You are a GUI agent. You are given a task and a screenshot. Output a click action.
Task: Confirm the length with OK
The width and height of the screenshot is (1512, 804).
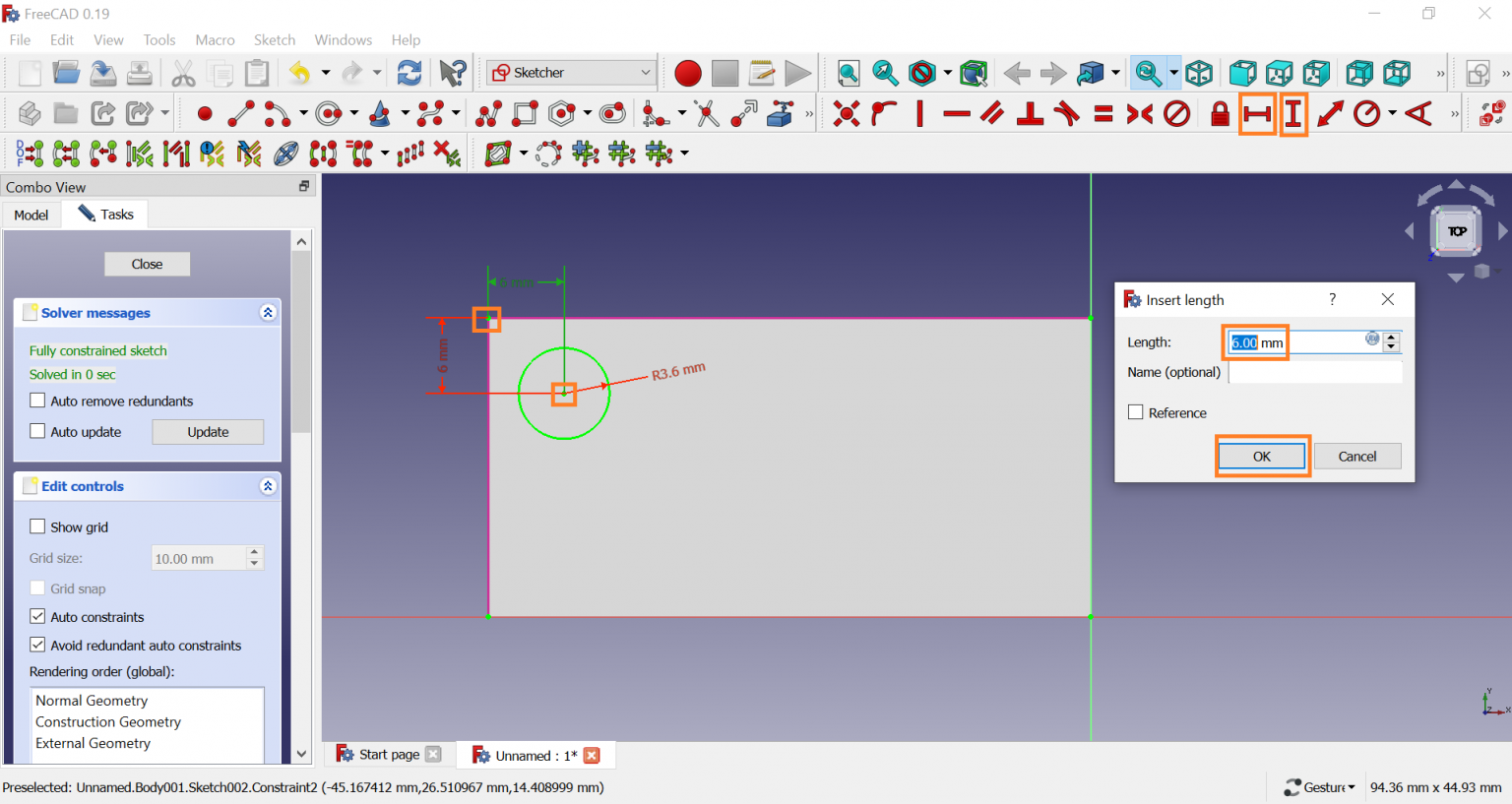point(1261,457)
